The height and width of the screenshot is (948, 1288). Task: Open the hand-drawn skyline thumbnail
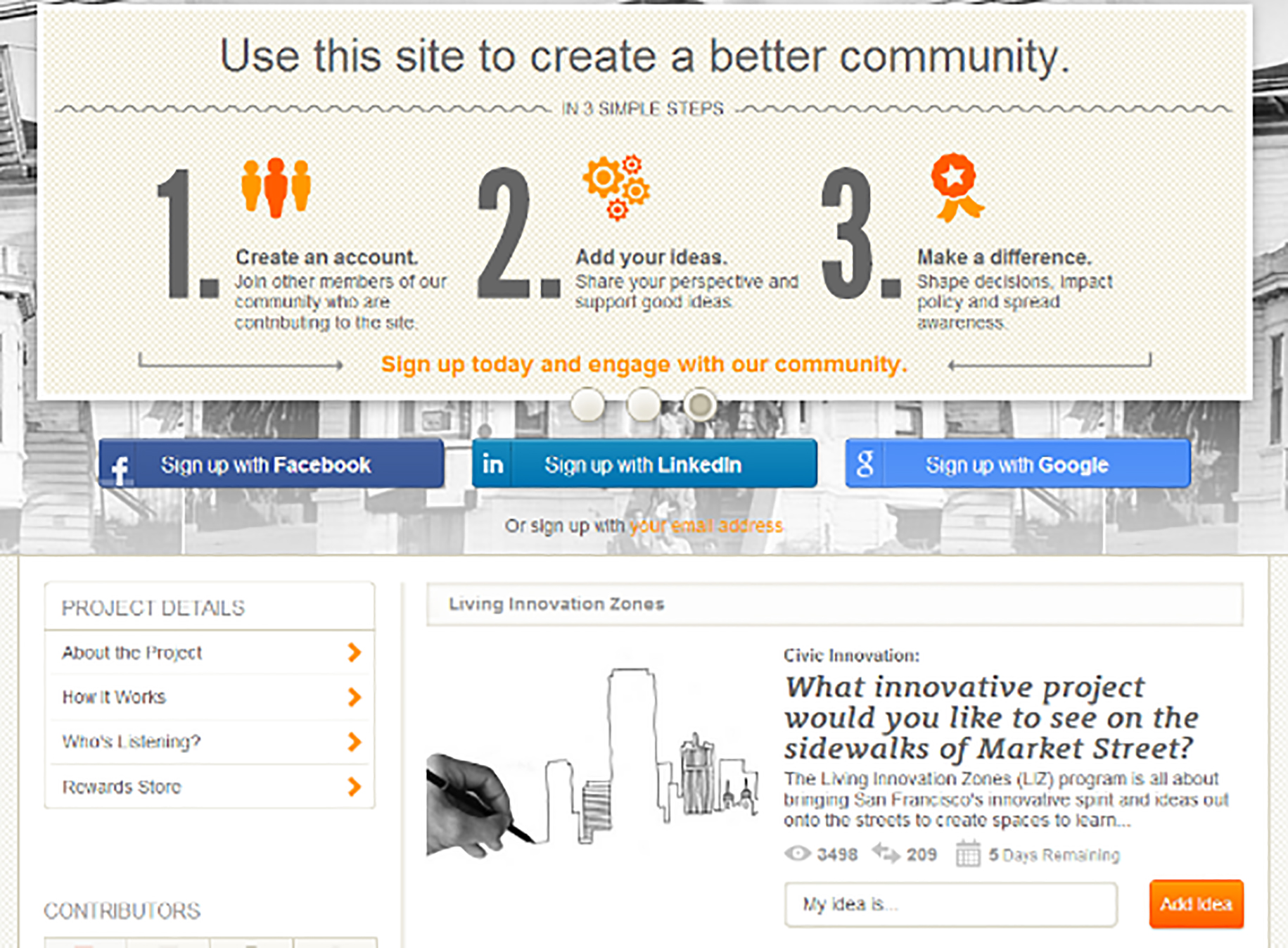pyautogui.click(x=592, y=761)
